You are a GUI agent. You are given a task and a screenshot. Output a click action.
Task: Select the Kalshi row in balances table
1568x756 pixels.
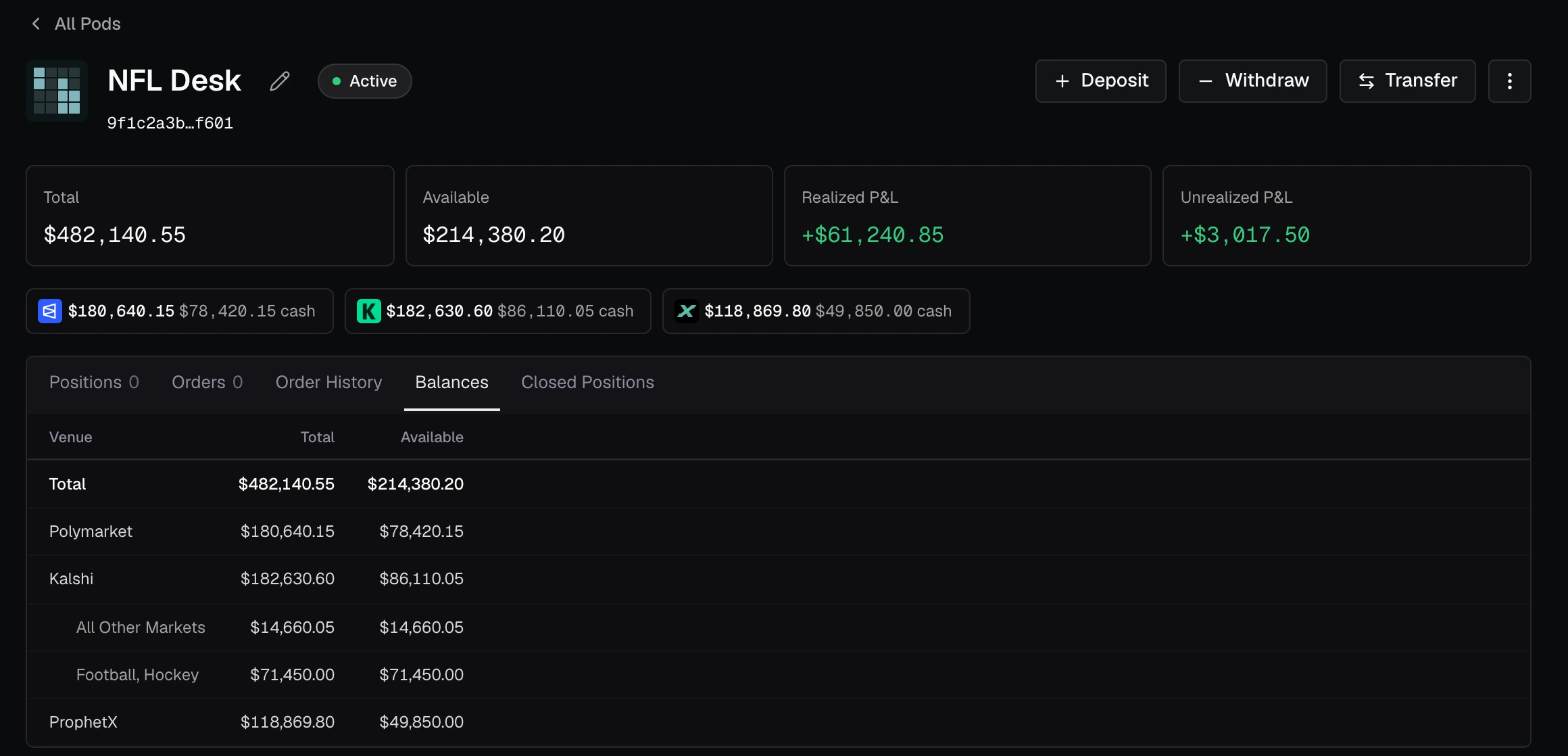(779, 579)
